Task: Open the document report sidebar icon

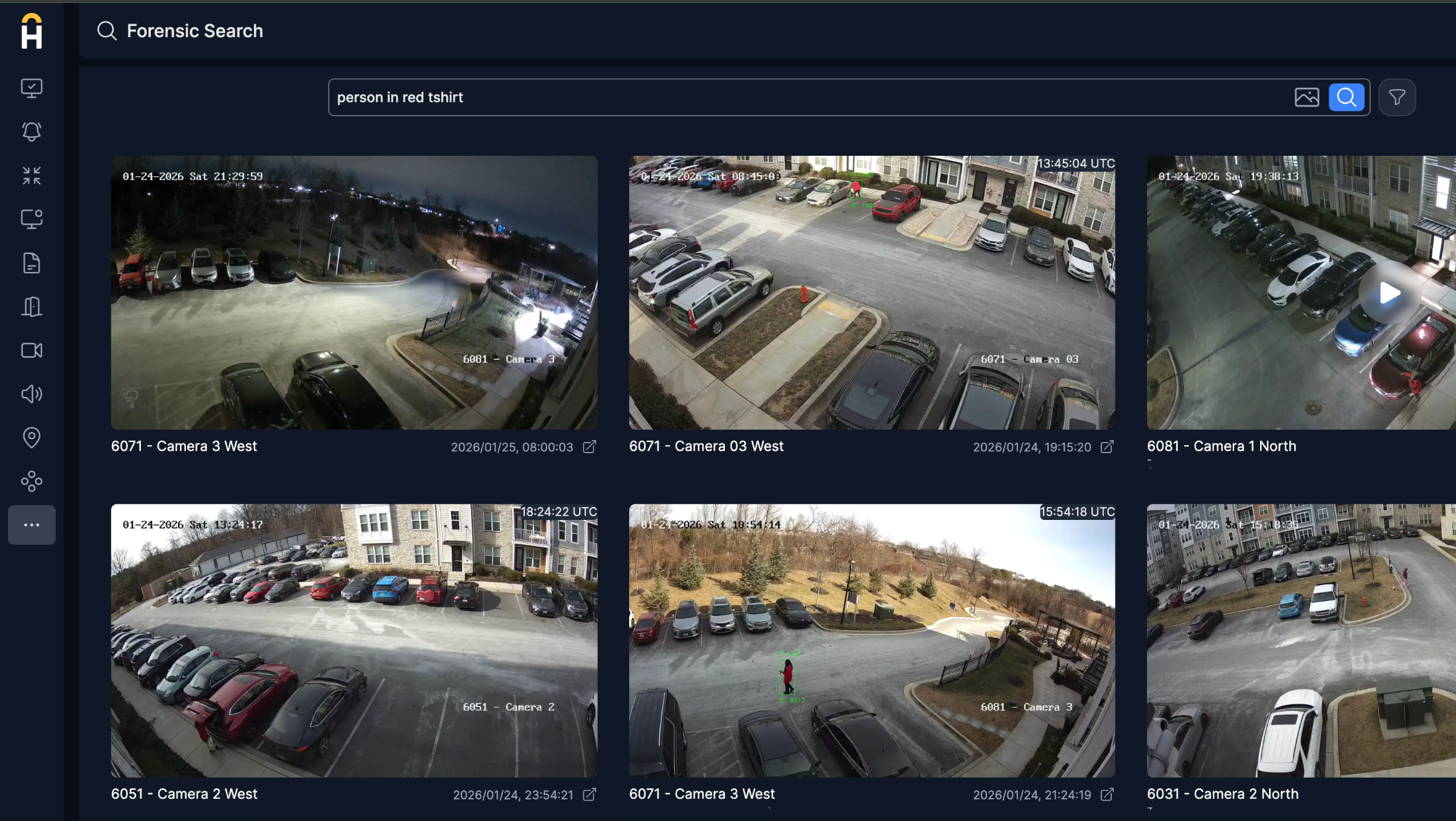Action: point(32,263)
